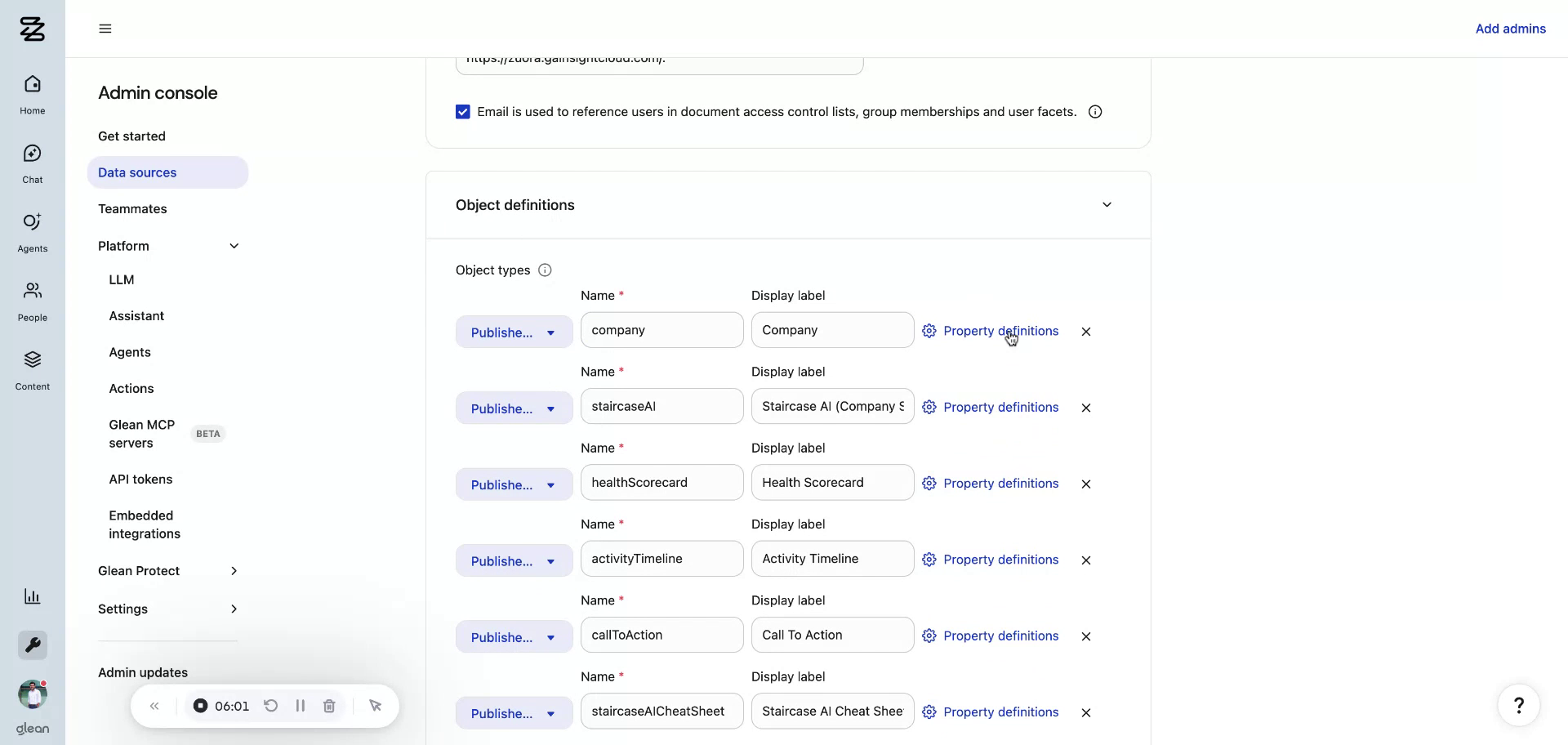
Task: Open the Home section in sidebar
Action: click(32, 91)
